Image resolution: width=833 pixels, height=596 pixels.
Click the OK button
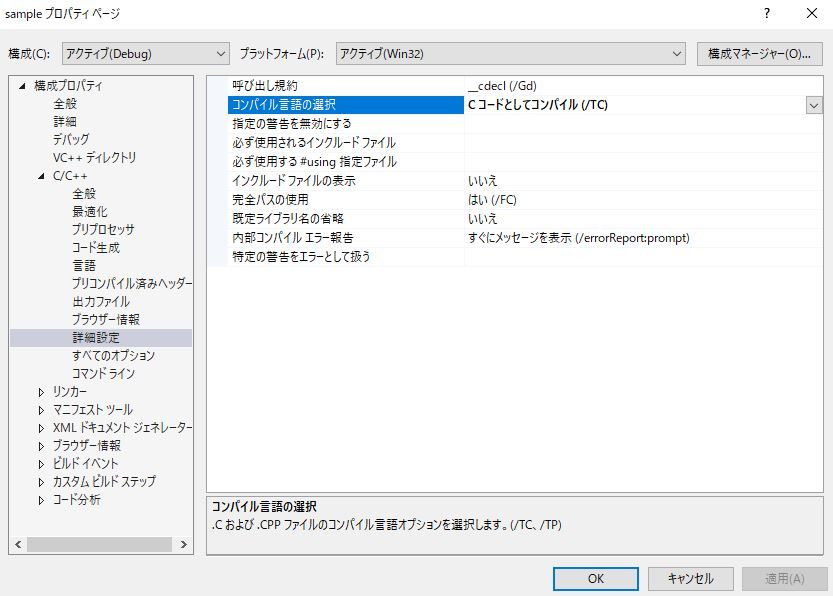594,578
